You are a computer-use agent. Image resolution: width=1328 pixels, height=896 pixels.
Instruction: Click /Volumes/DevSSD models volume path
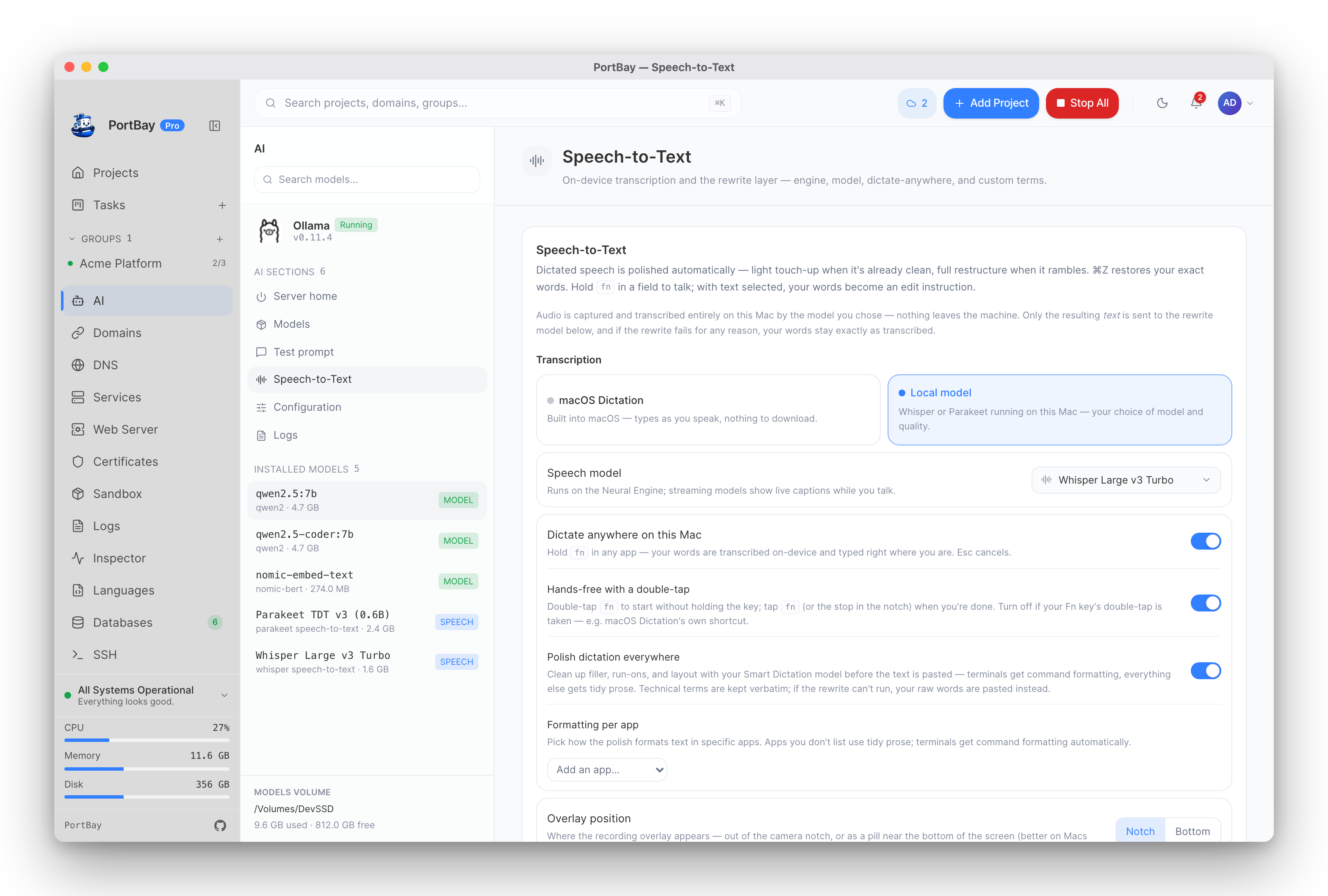coord(294,809)
